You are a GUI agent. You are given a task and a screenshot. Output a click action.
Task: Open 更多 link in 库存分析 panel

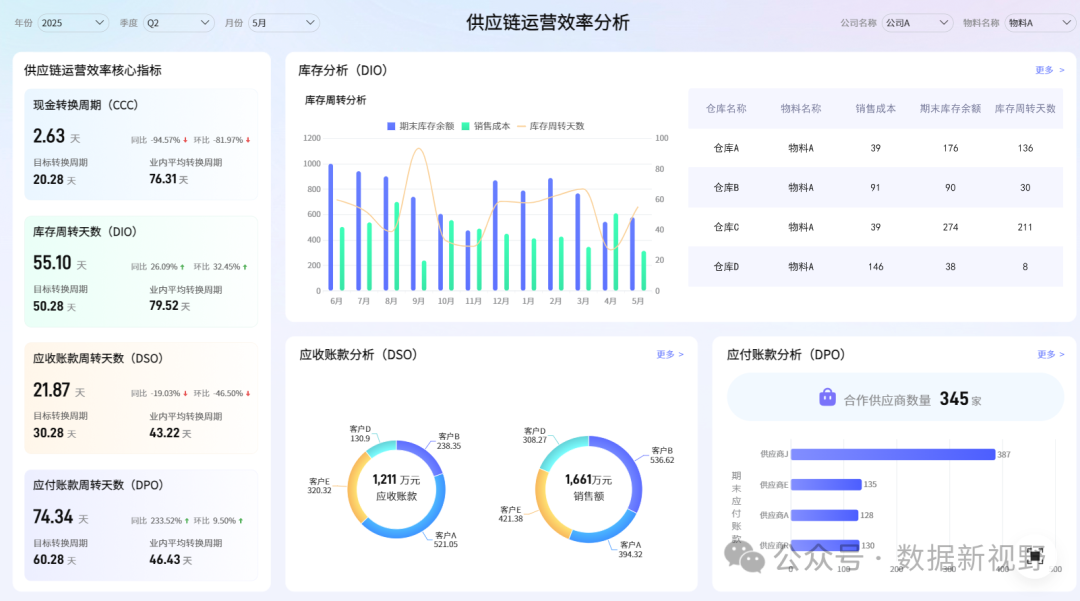click(x=1049, y=71)
